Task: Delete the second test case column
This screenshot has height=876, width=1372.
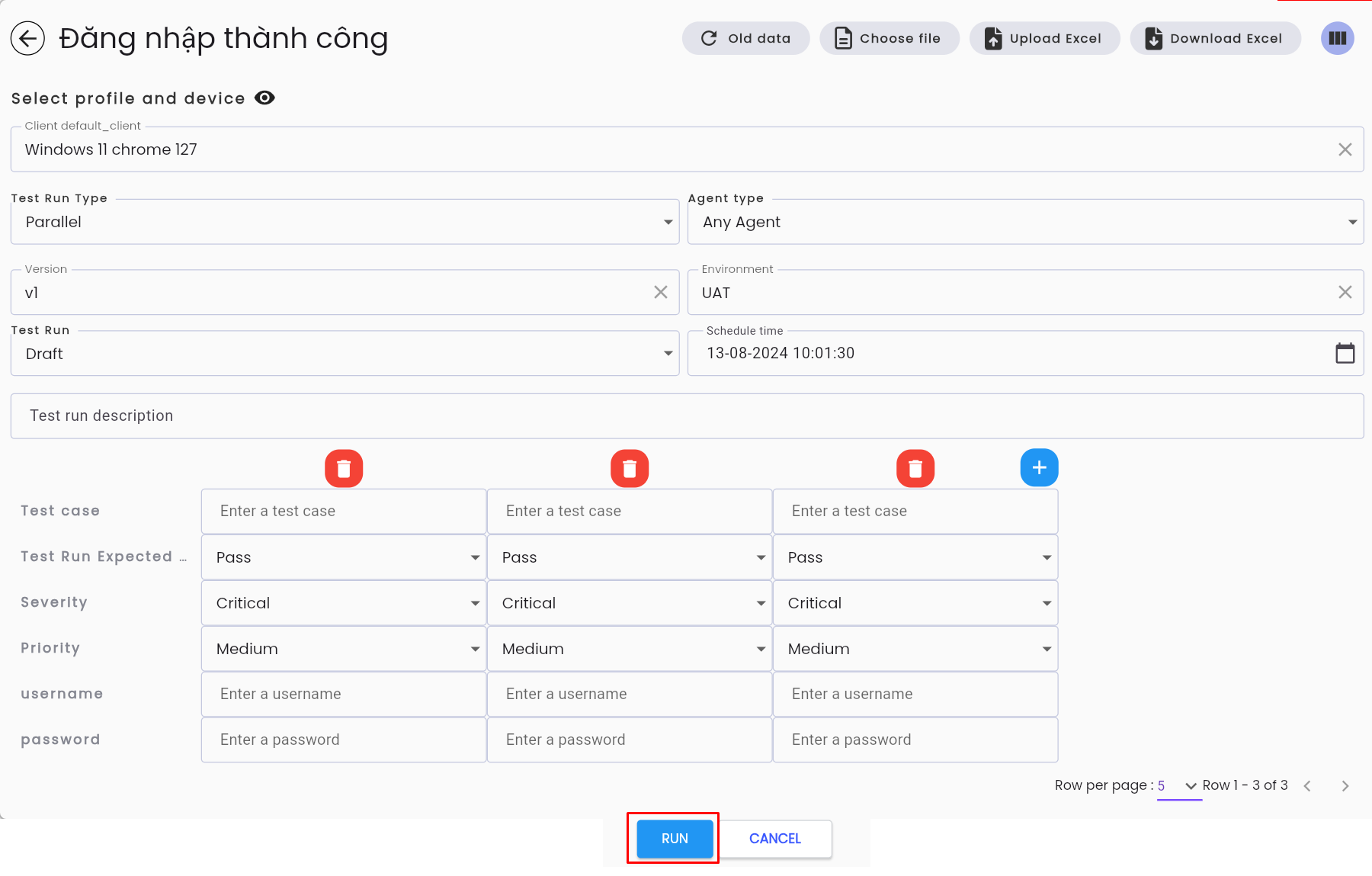Action: (630, 468)
